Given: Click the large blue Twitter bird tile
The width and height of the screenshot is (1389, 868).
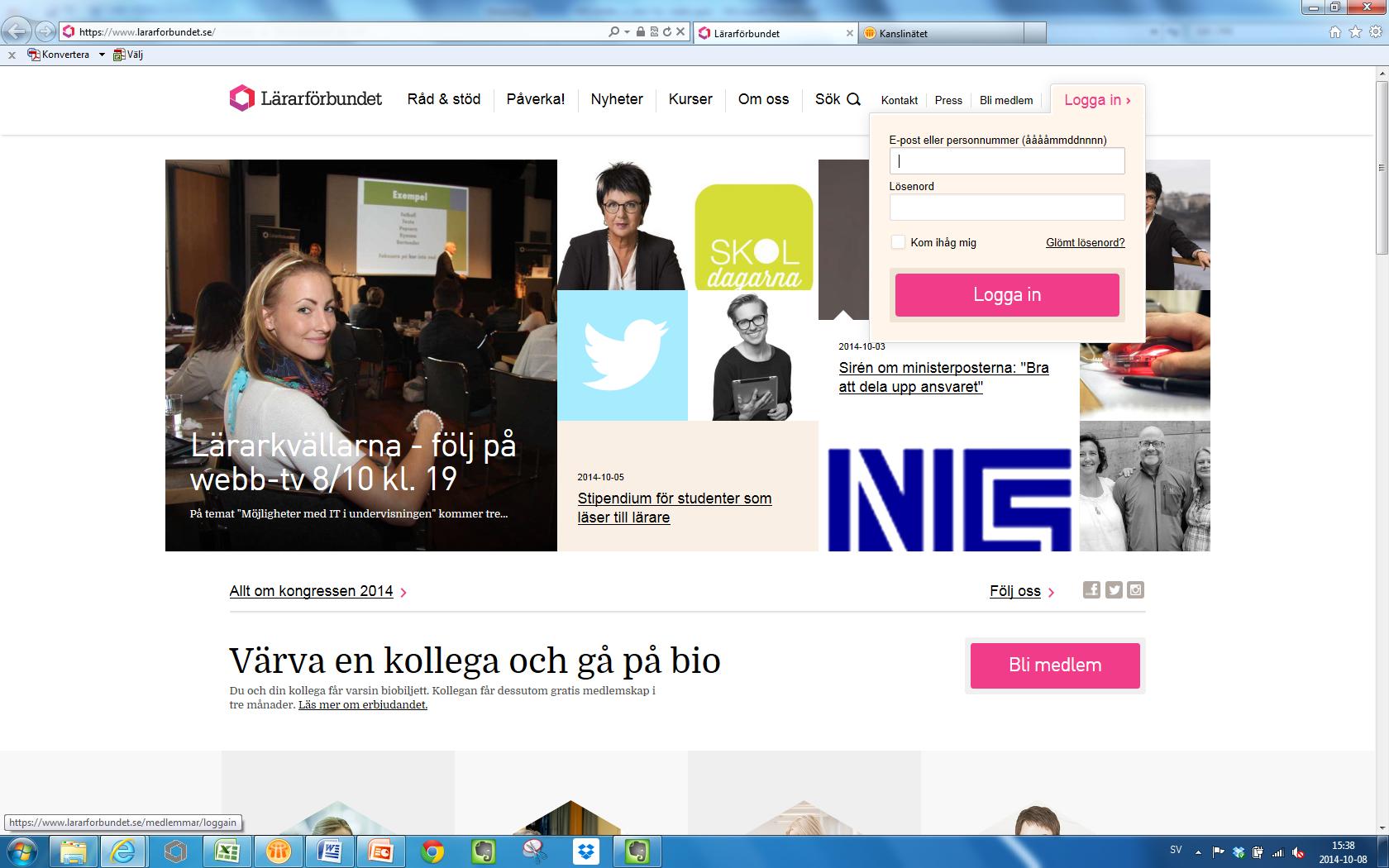Looking at the screenshot, I should 623,355.
